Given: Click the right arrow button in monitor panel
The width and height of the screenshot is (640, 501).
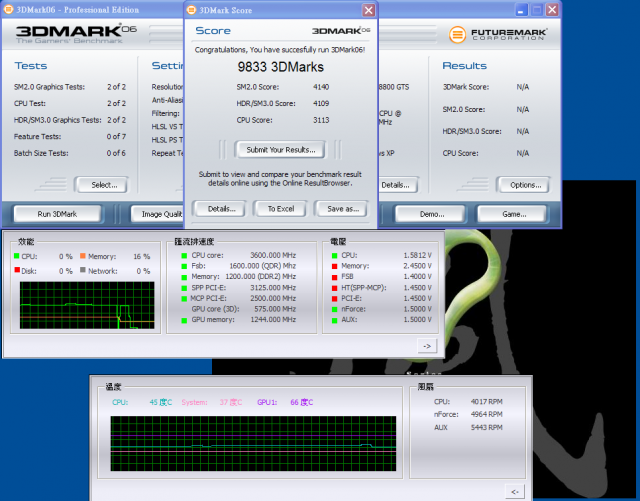Looking at the screenshot, I should point(427,346).
